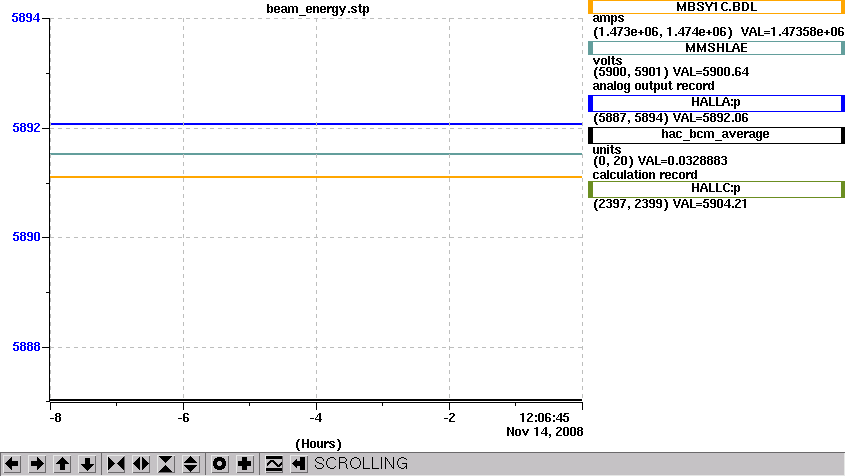
Task: Click the (Hours) axis caption
Action: coord(318,444)
